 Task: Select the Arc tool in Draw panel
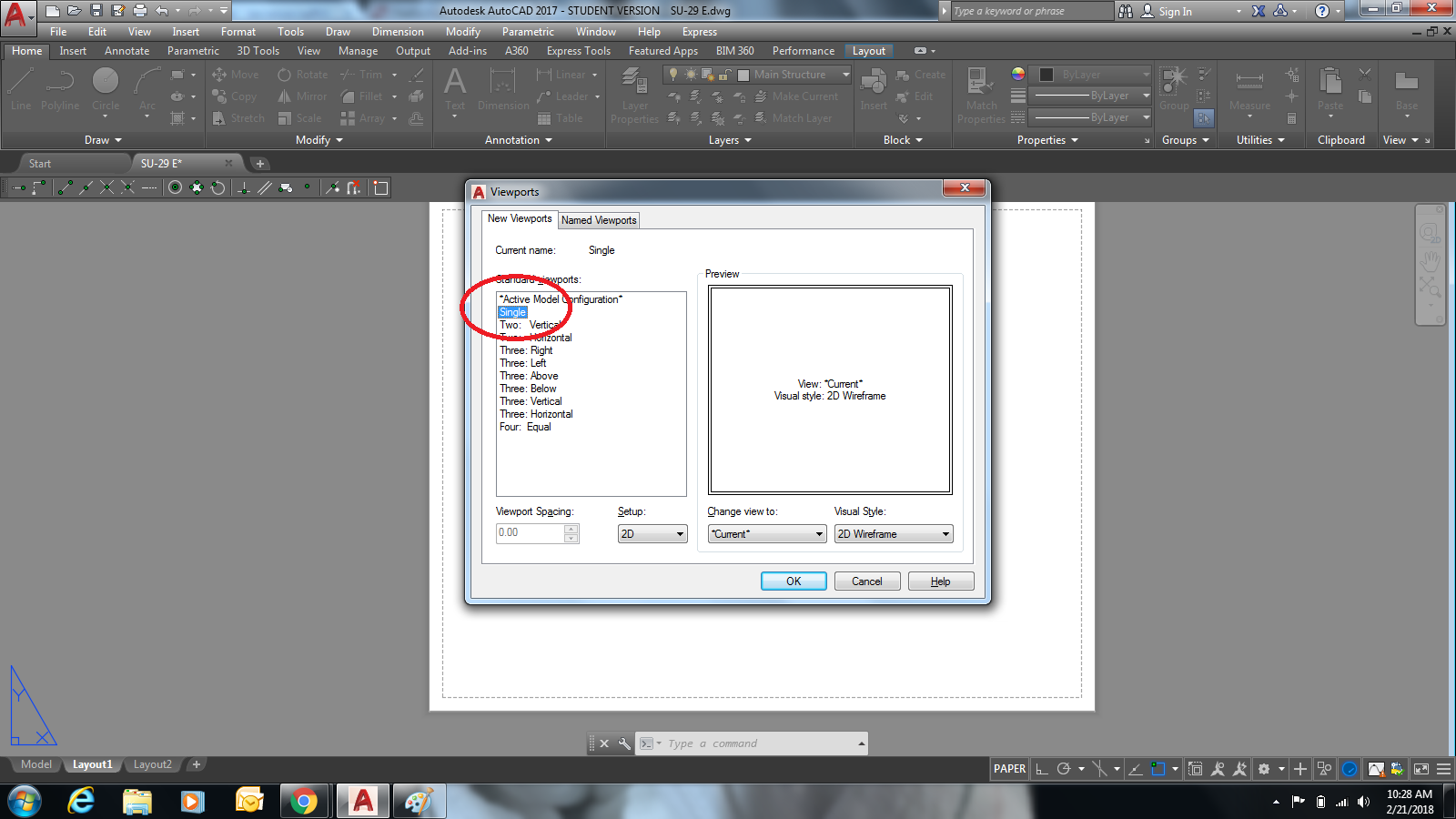tap(147, 89)
